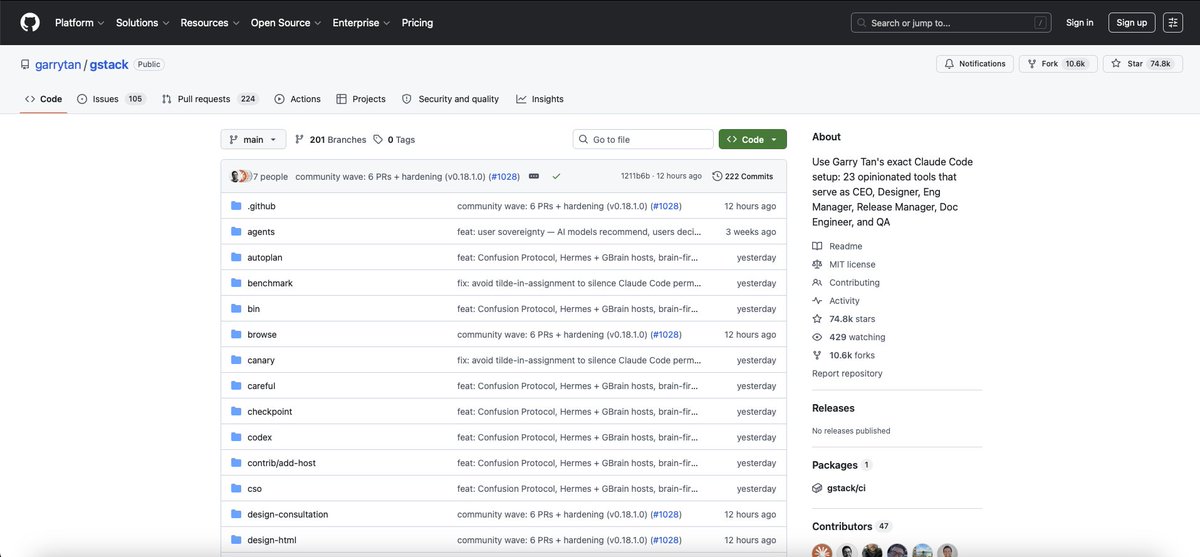Select the folder icon for canary
This screenshot has height=557, width=1200.
pos(237,360)
